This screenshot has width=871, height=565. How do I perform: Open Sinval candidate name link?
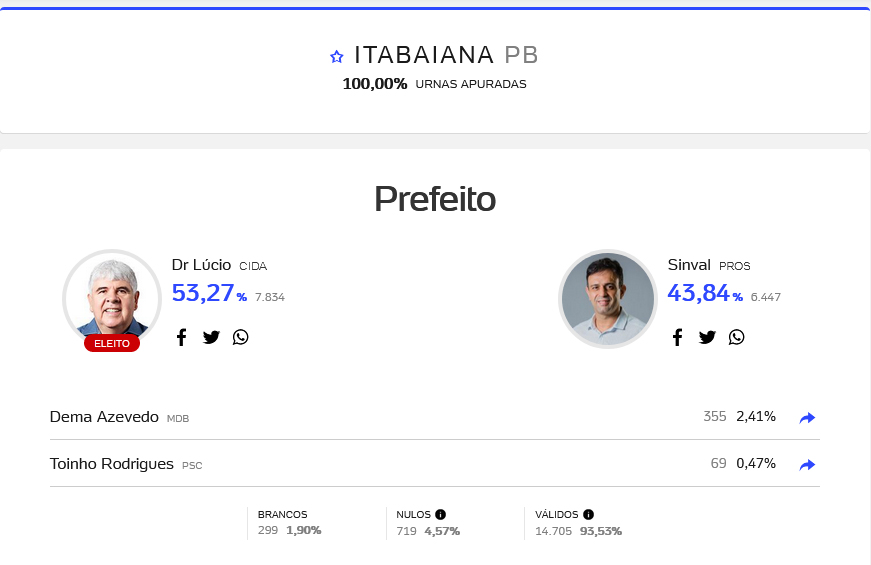(689, 265)
